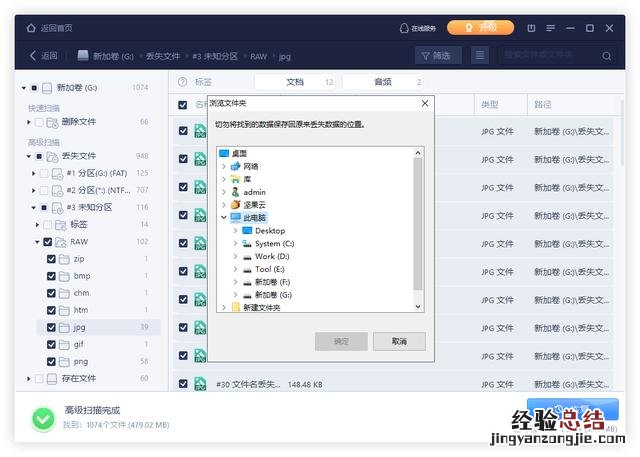Click the orange 升级 upgrade button
The width and height of the screenshot is (640, 457).
(480, 28)
